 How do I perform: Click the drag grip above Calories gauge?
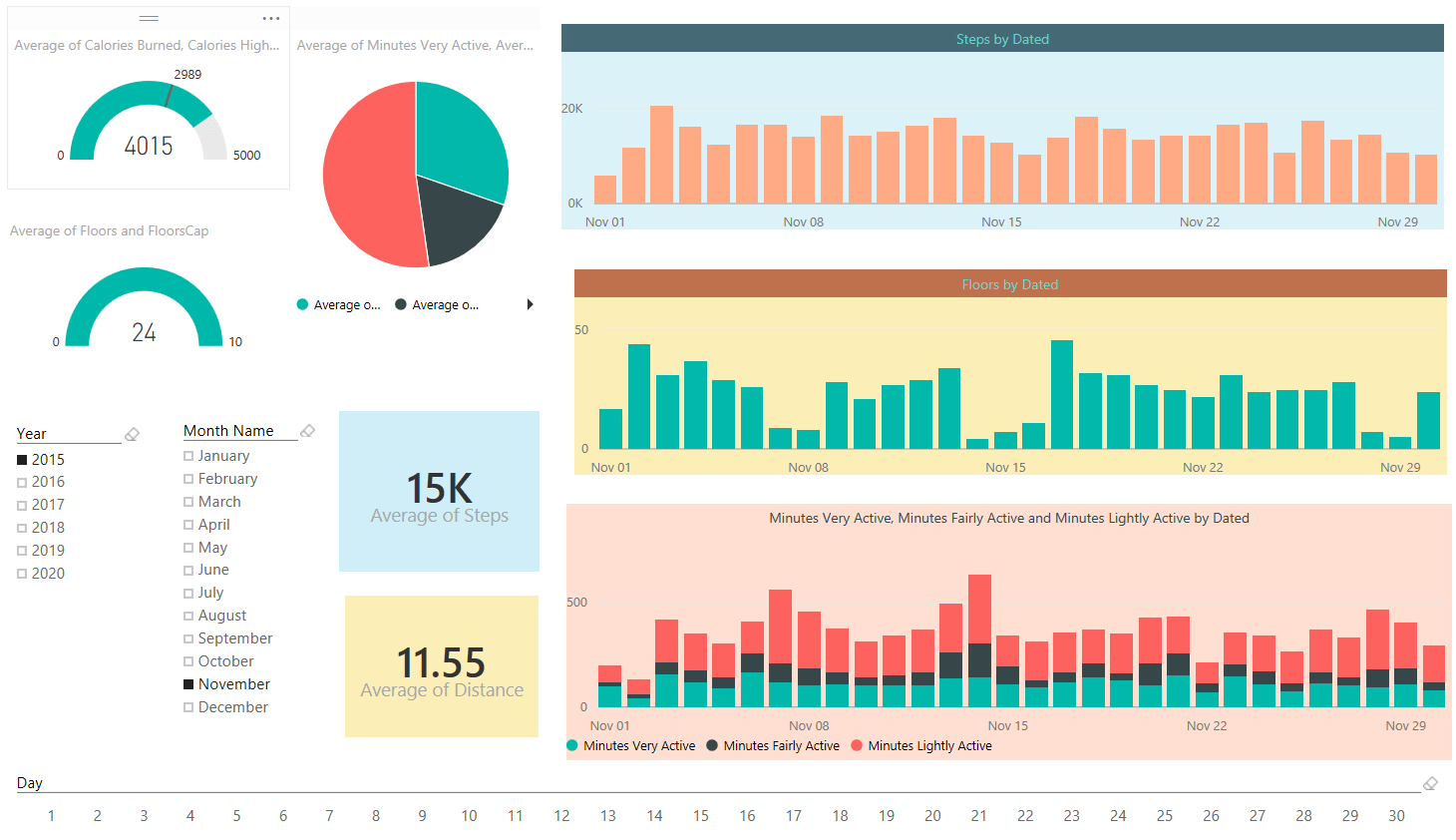[149, 19]
